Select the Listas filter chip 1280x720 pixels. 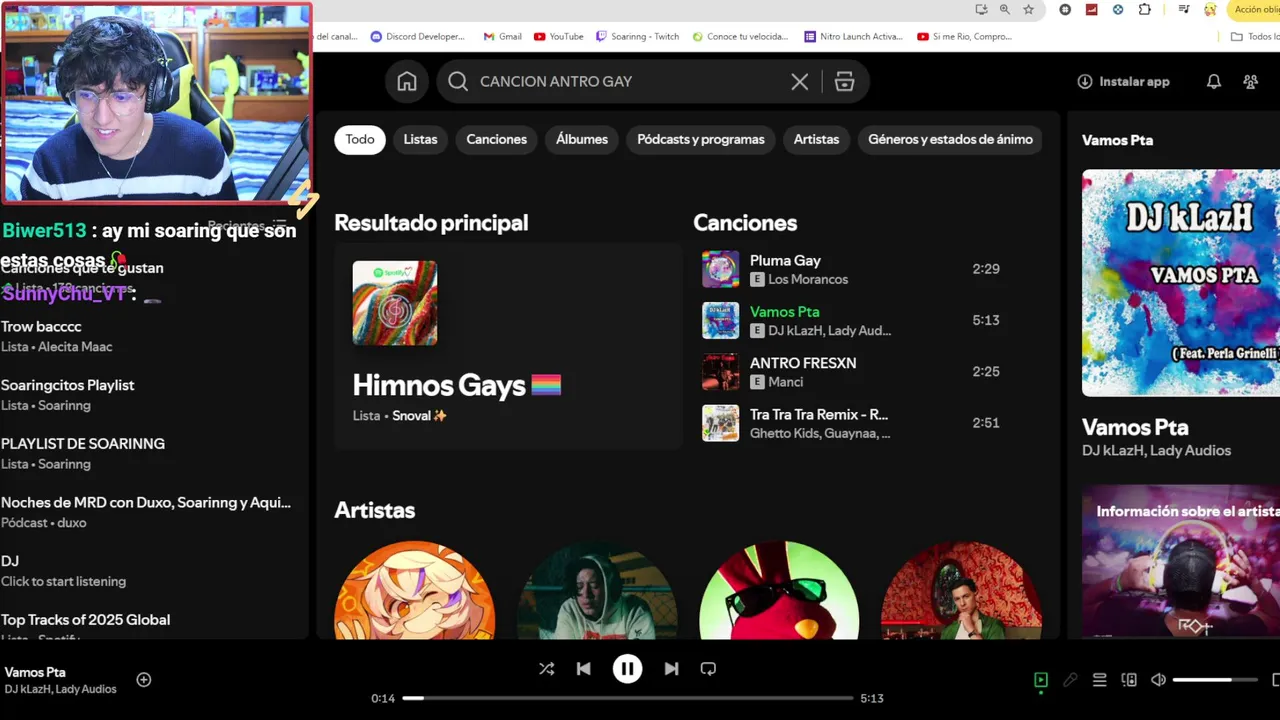420,139
